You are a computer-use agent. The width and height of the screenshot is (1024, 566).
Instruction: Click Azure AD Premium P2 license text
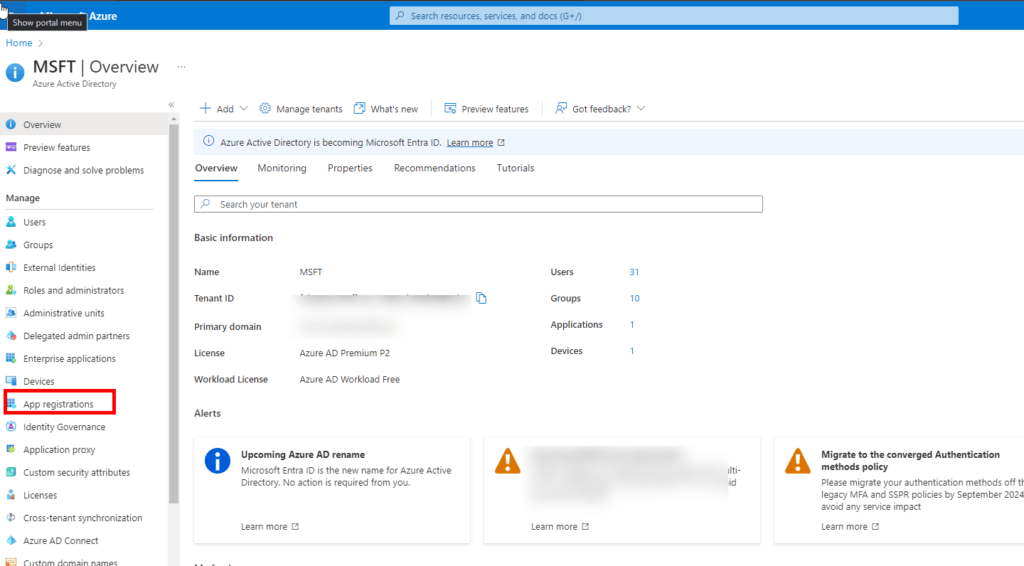click(x=344, y=353)
